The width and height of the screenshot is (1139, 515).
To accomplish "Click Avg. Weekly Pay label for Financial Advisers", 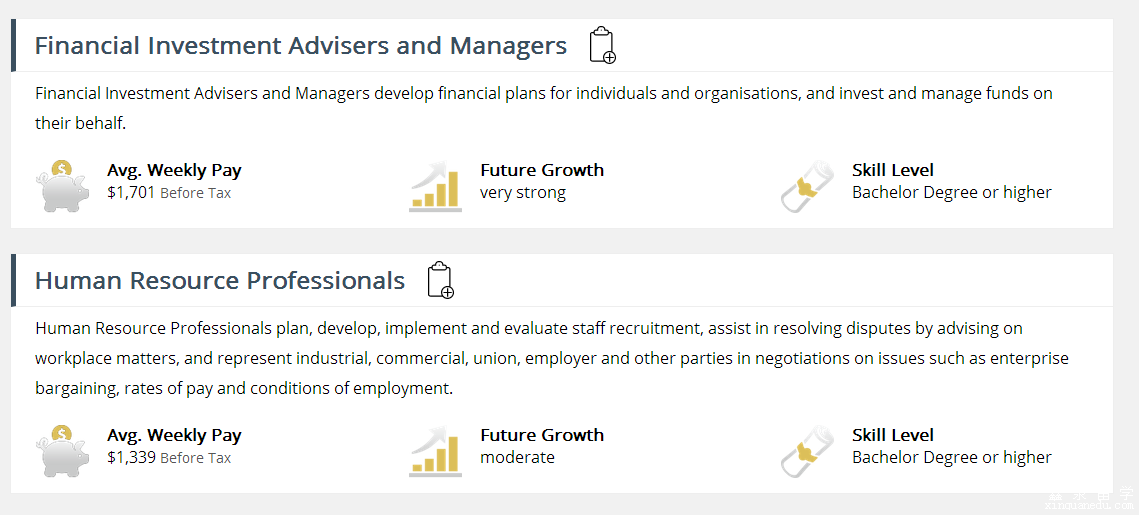I will point(174,170).
